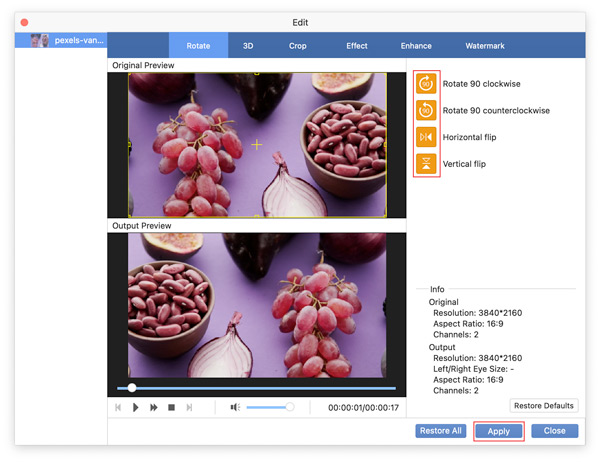The height and width of the screenshot is (462, 600).
Task: Click the Rotate 90 counterclockwise icon
Action: pos(426,111)
